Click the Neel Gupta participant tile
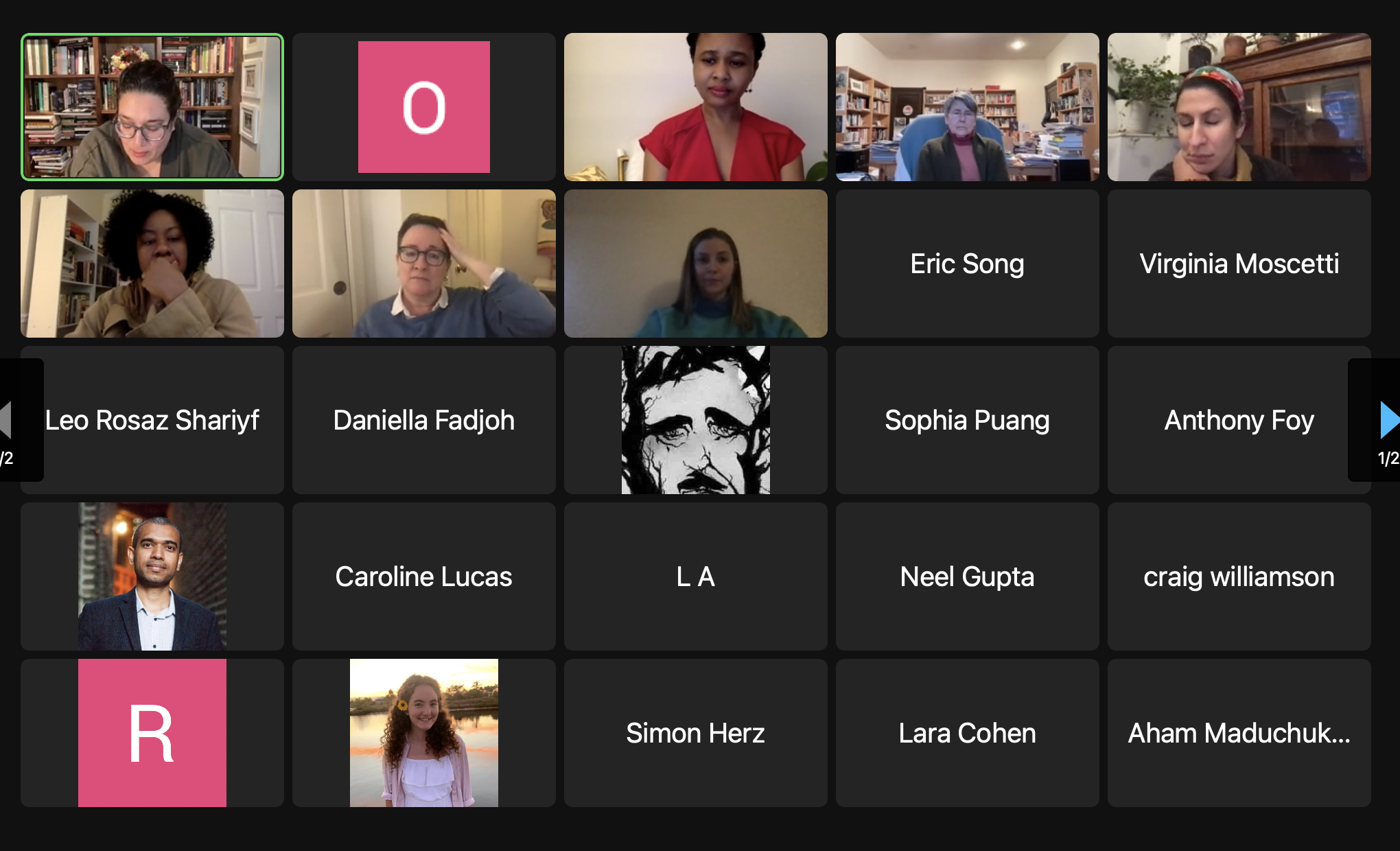Screen dimensions: 1400x851 tap(968, 576)
